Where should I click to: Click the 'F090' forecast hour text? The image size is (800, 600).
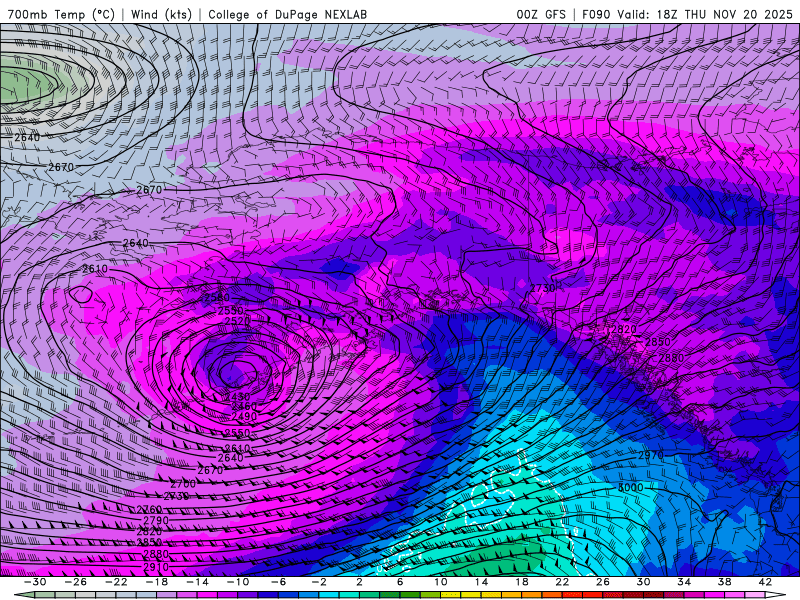(x=596, y=14)
